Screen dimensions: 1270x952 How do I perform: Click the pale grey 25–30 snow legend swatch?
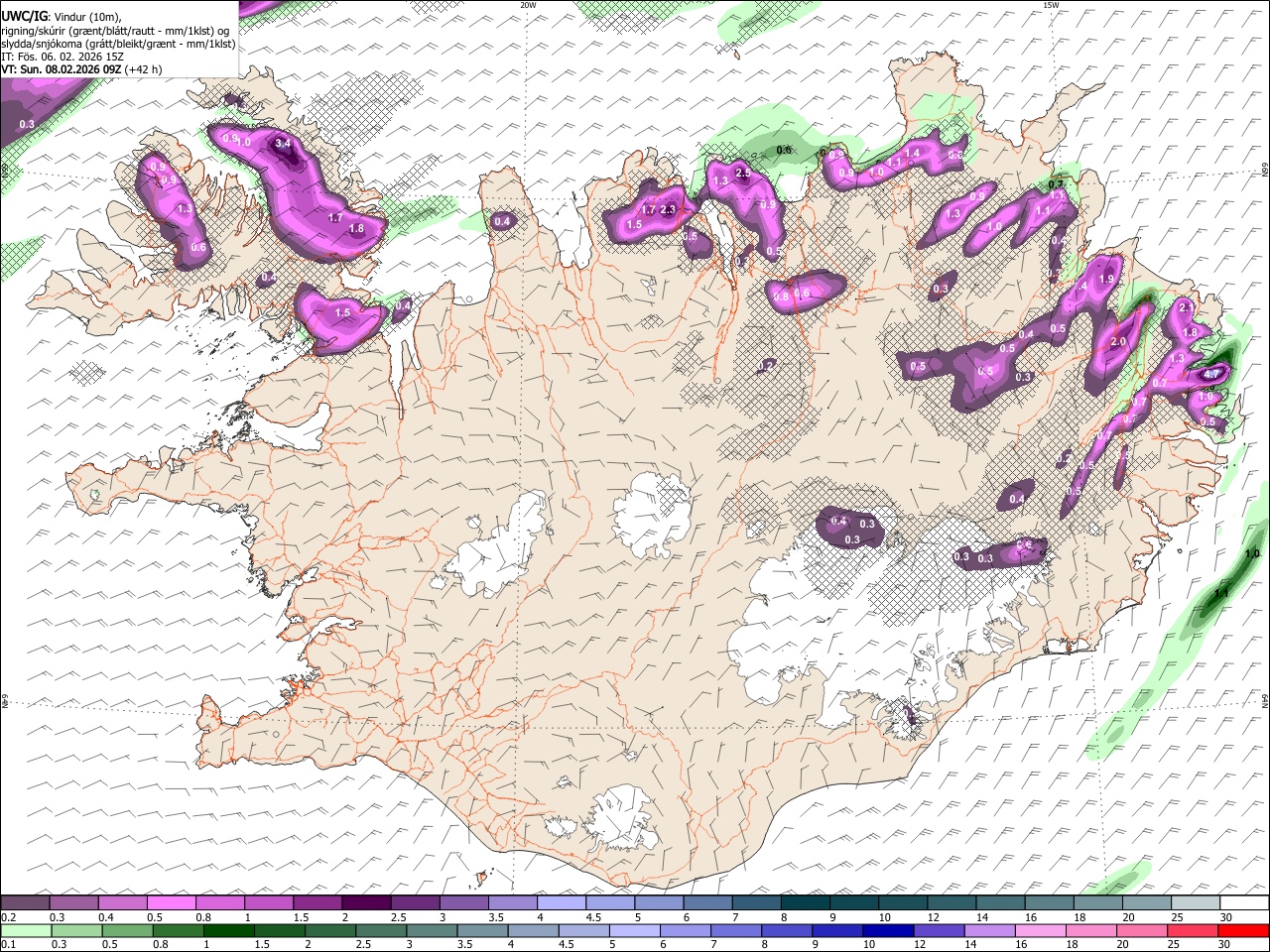[1196, 902]
